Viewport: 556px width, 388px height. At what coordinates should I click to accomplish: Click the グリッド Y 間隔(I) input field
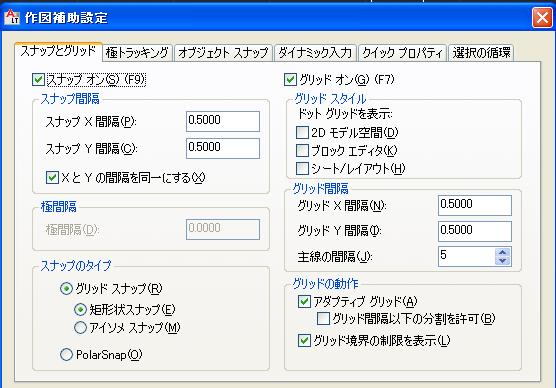475,231
